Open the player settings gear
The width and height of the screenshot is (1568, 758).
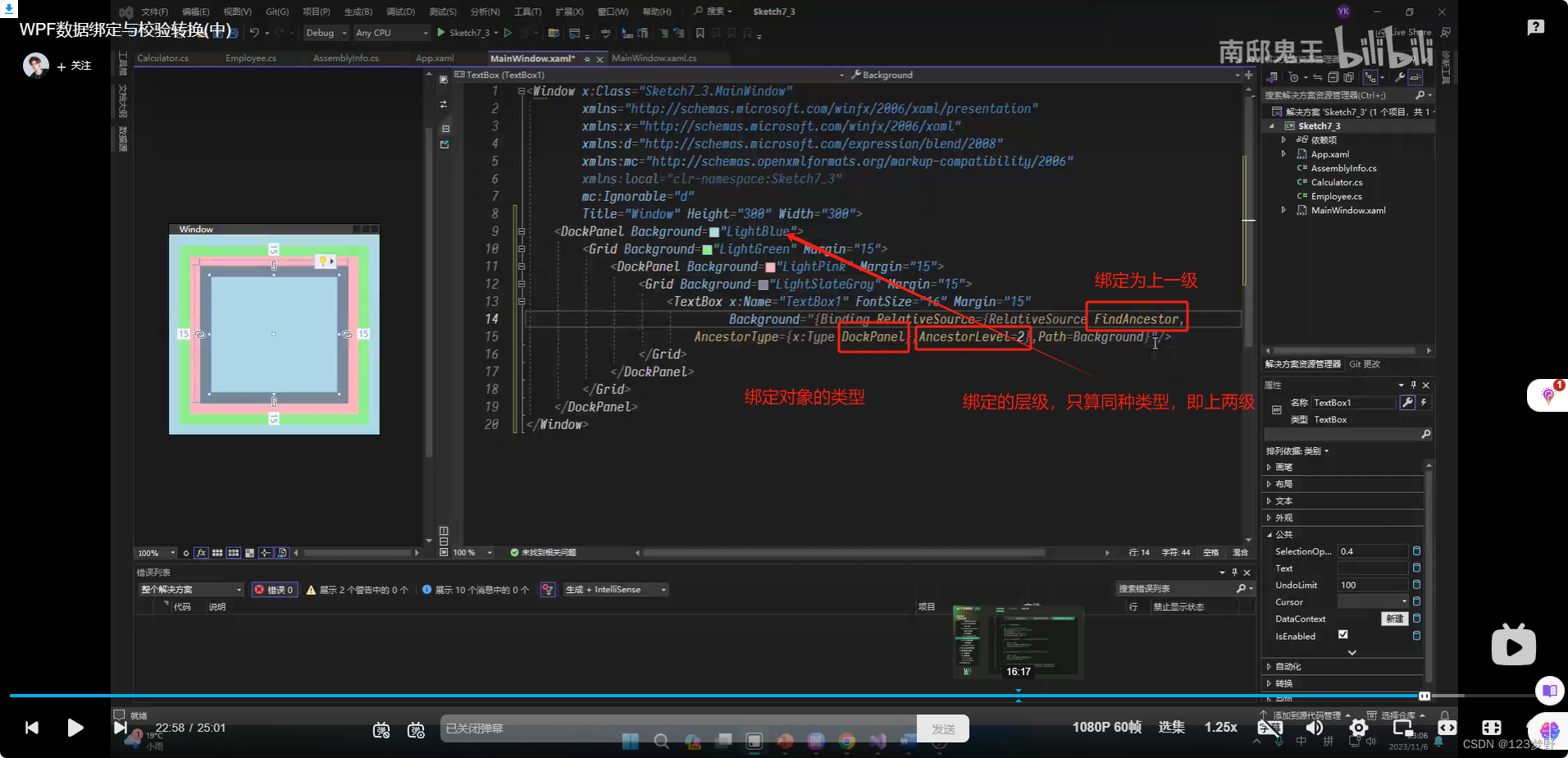pyautogui.click(x=1359, y=728)
